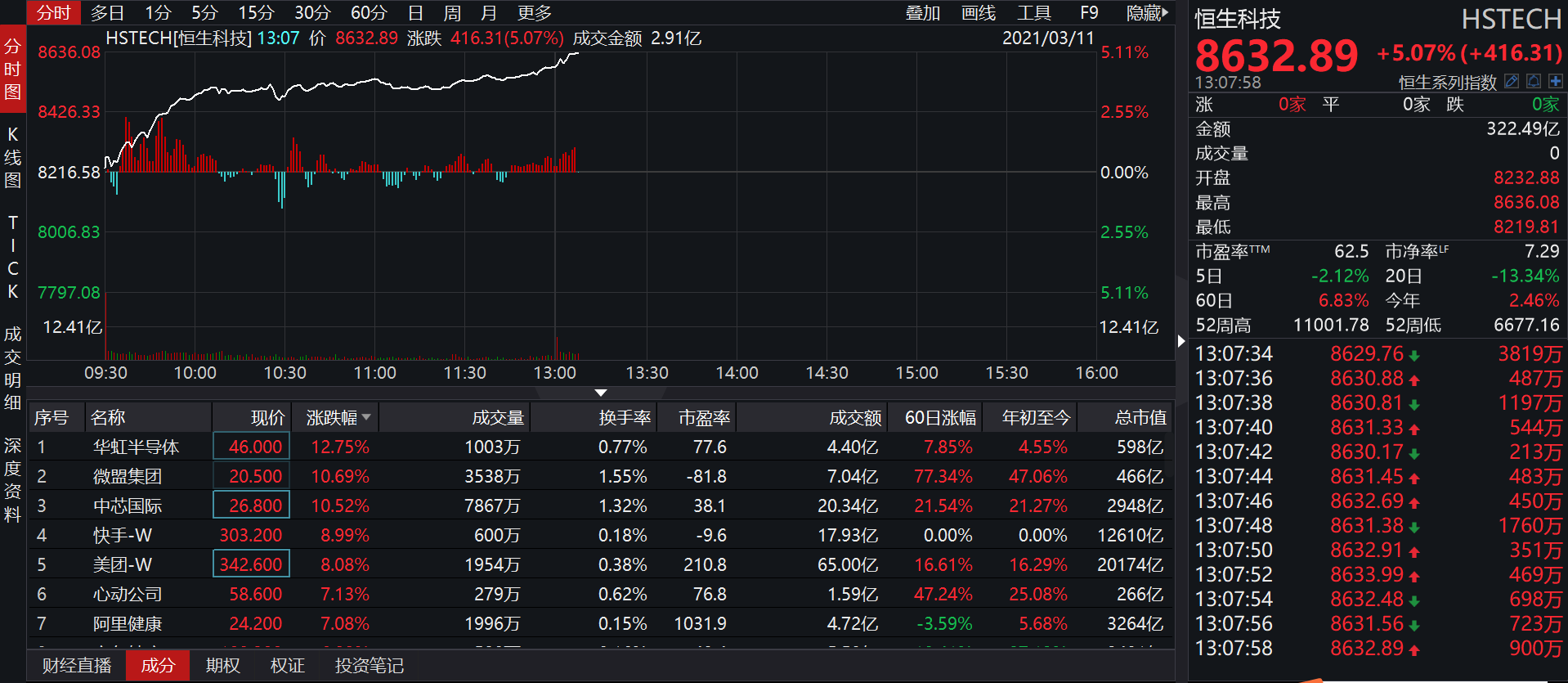Select the 快手-W row
This screenshot has width=1568, height=683.
pos(601,536)
